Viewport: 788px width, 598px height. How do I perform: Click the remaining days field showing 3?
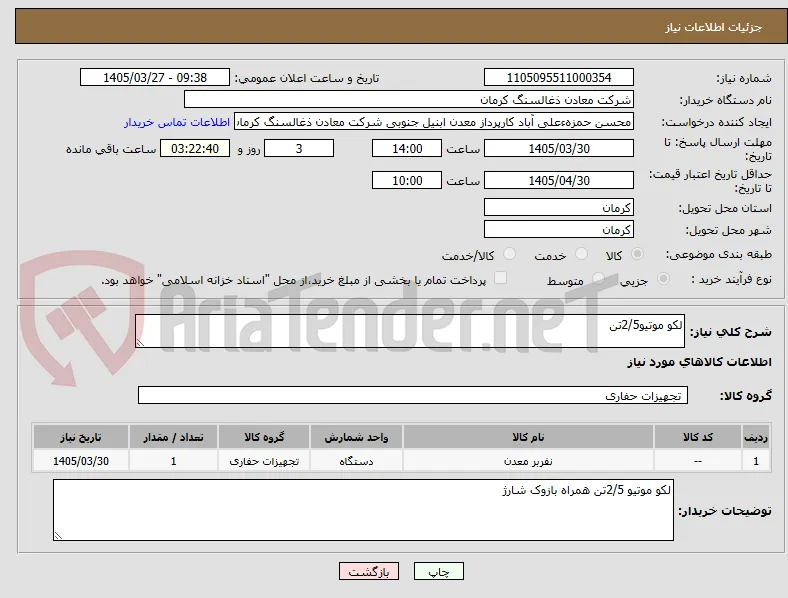coord(299,149)
